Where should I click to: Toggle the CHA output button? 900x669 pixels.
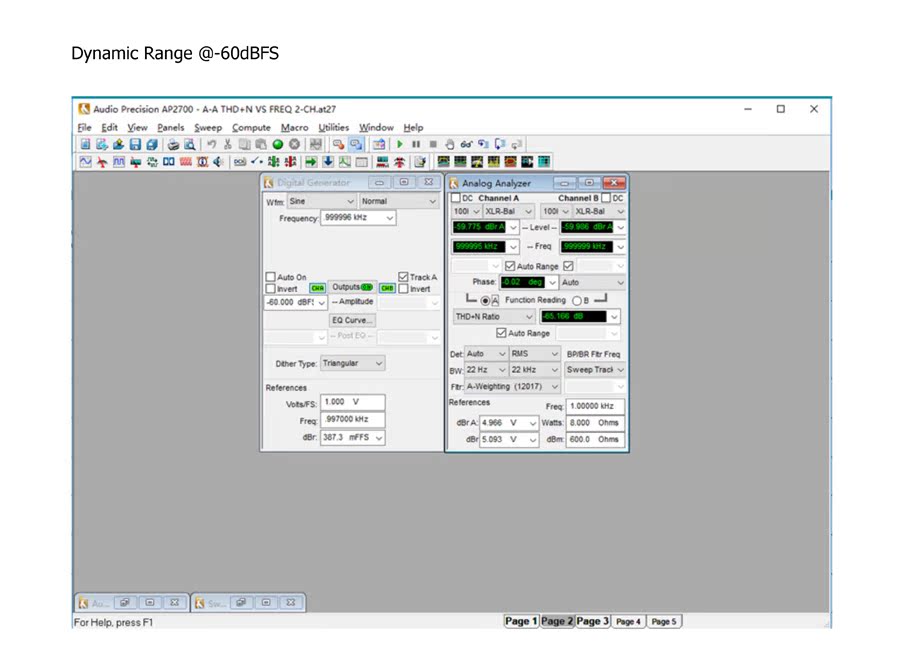317,288
